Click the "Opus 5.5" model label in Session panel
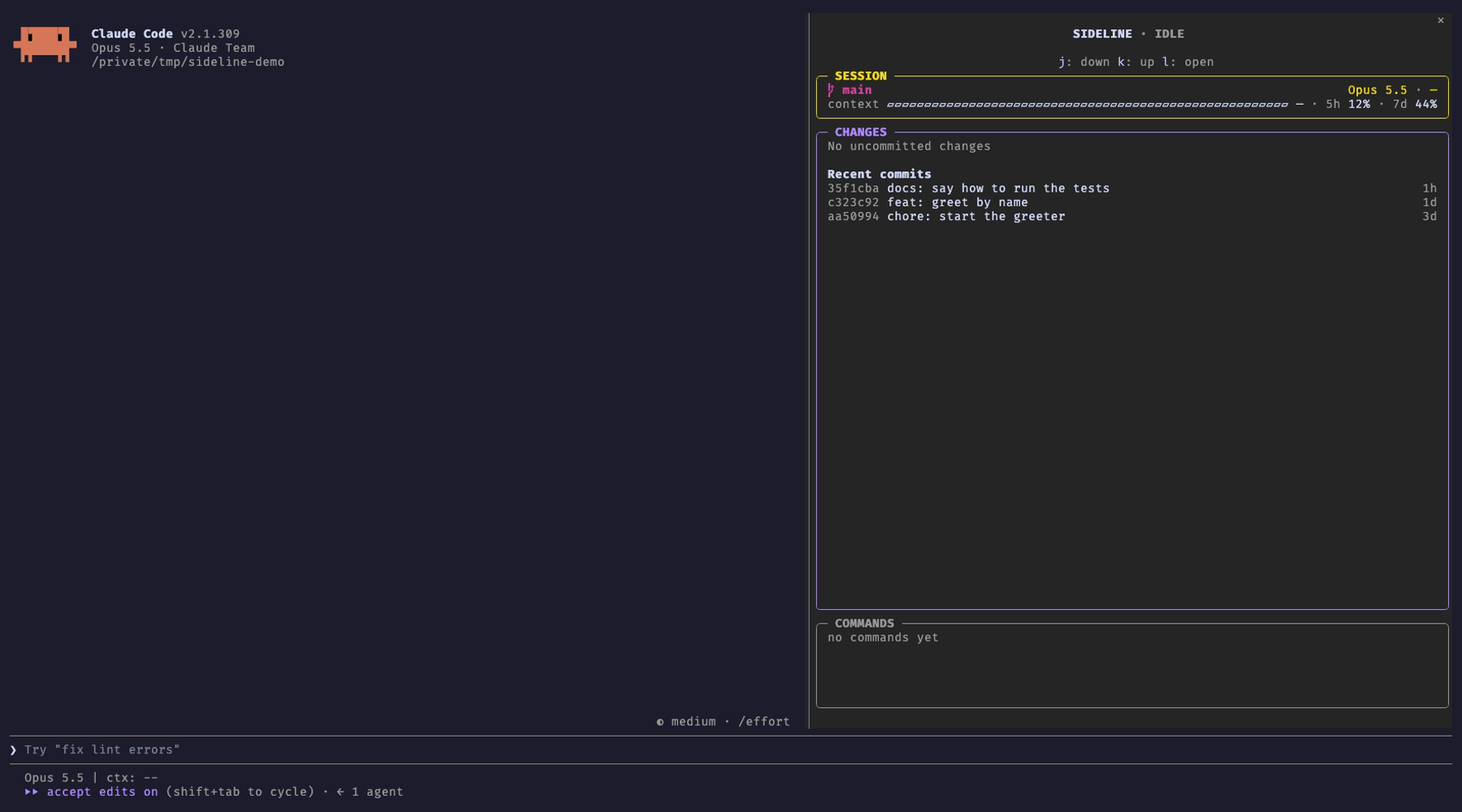 (x=1378, y=90)
